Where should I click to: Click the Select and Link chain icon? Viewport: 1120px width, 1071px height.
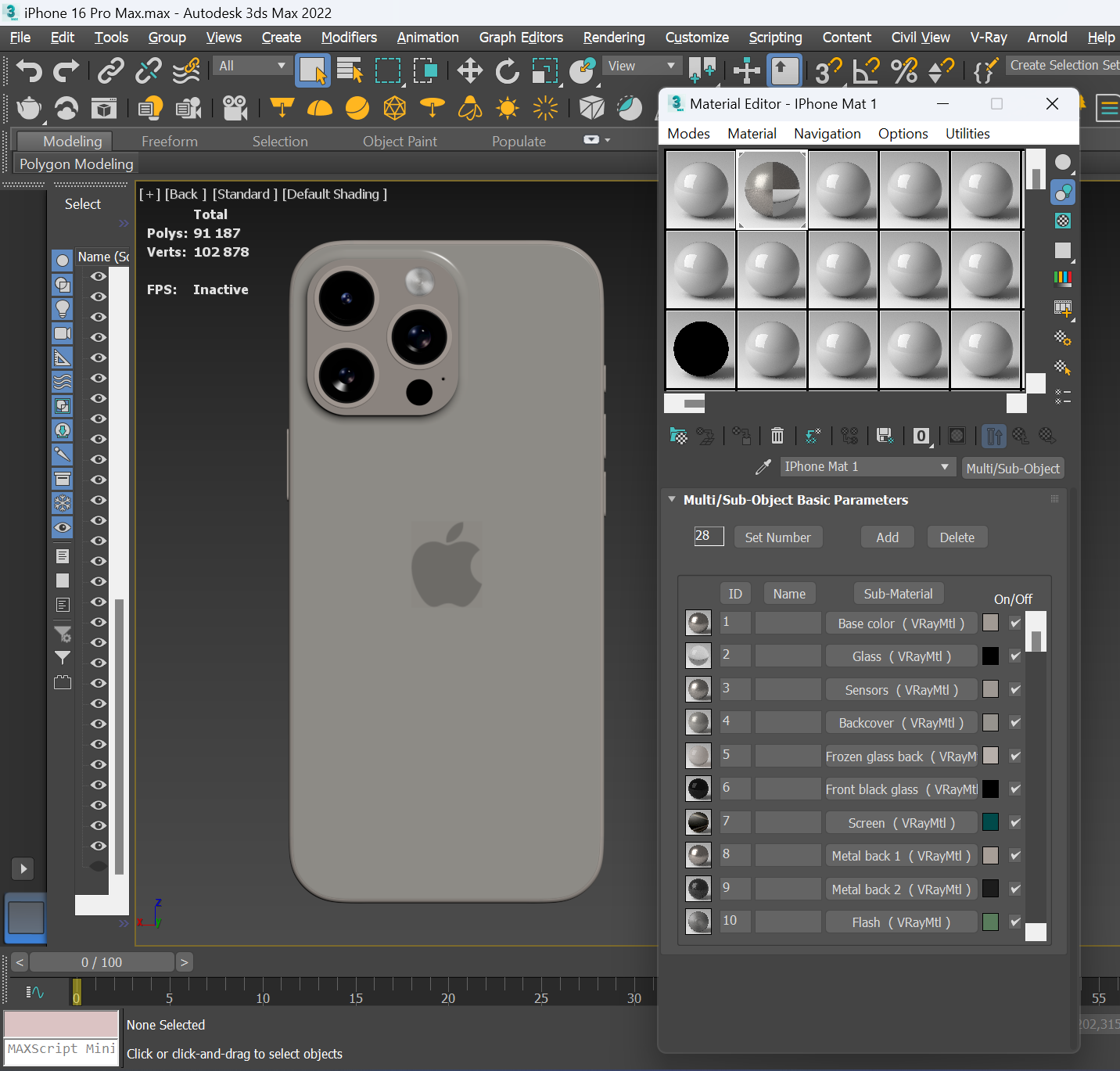(x=110, y=71)
